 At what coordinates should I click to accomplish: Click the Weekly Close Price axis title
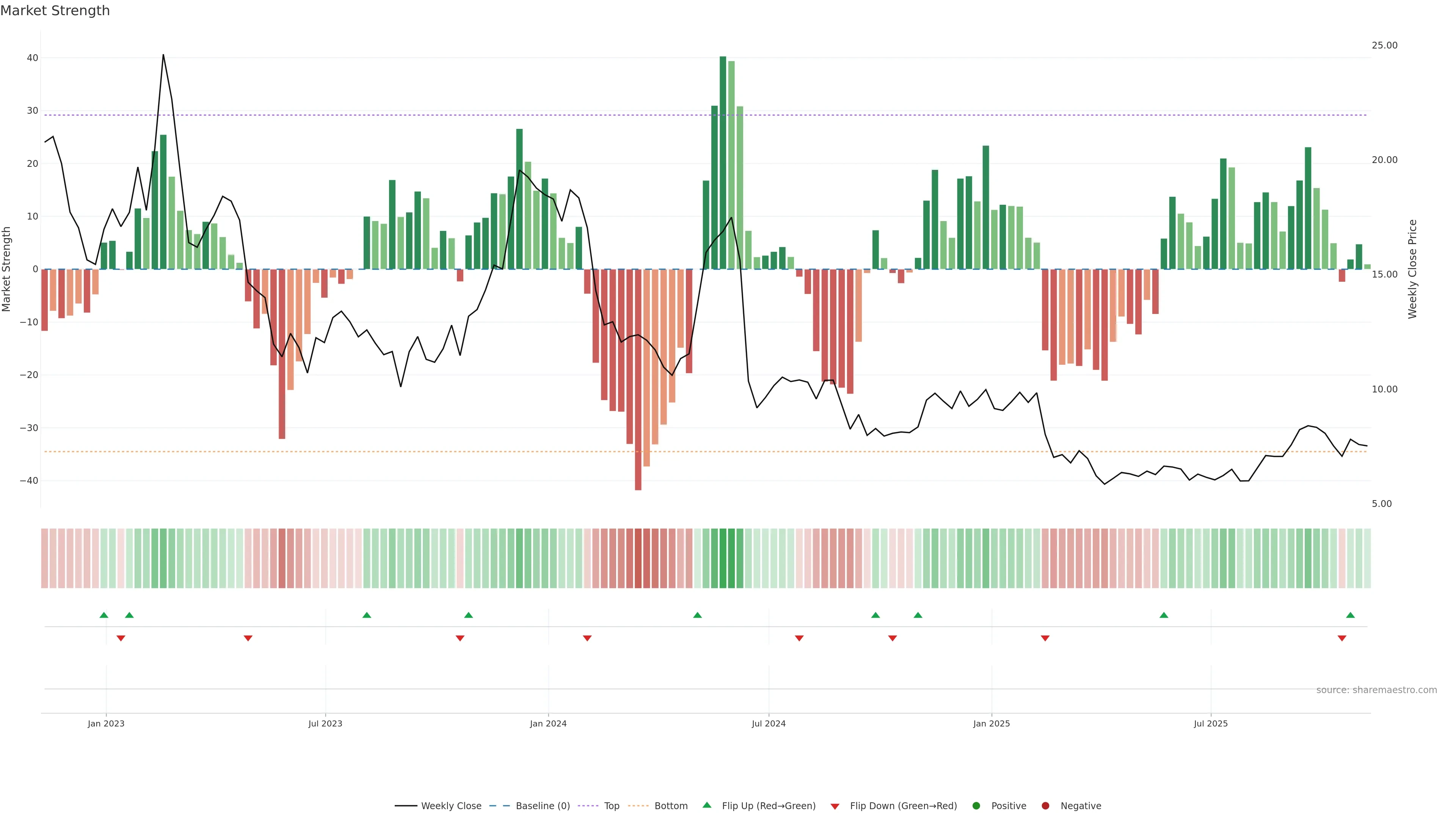point(1412,269)
